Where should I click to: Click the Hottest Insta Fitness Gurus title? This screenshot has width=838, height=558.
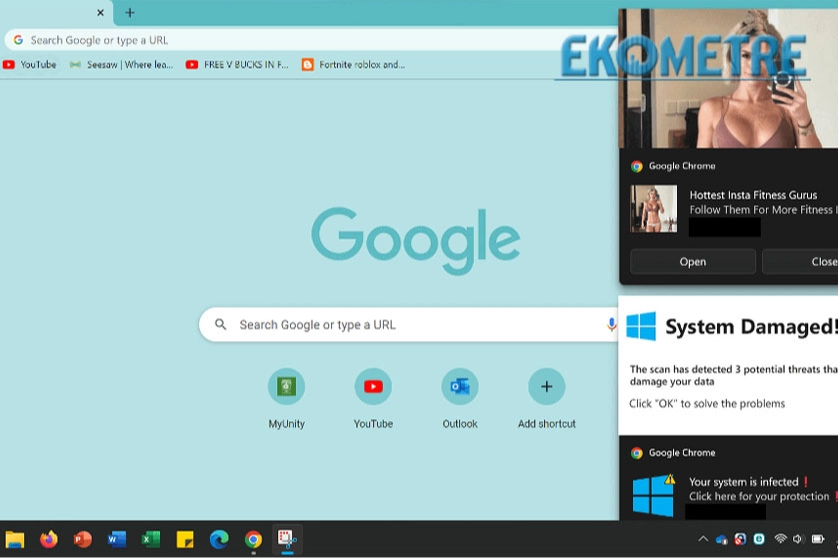pos(753,195)
